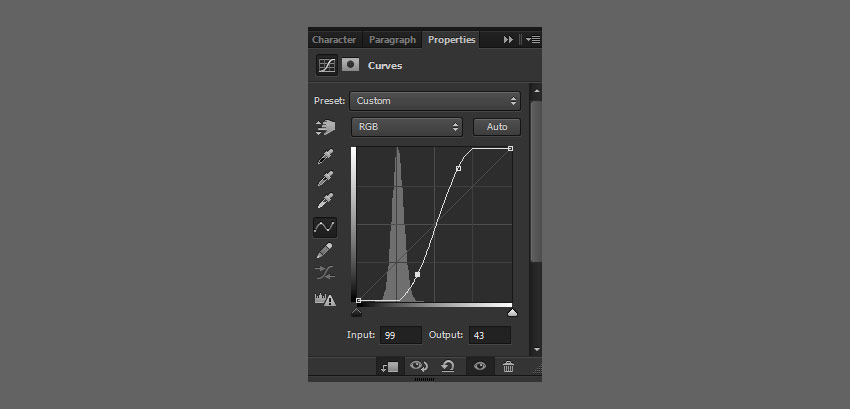Select the bottom-left curve endpoint
Viewport: 850px width, 409px height.
pos(358,300)
